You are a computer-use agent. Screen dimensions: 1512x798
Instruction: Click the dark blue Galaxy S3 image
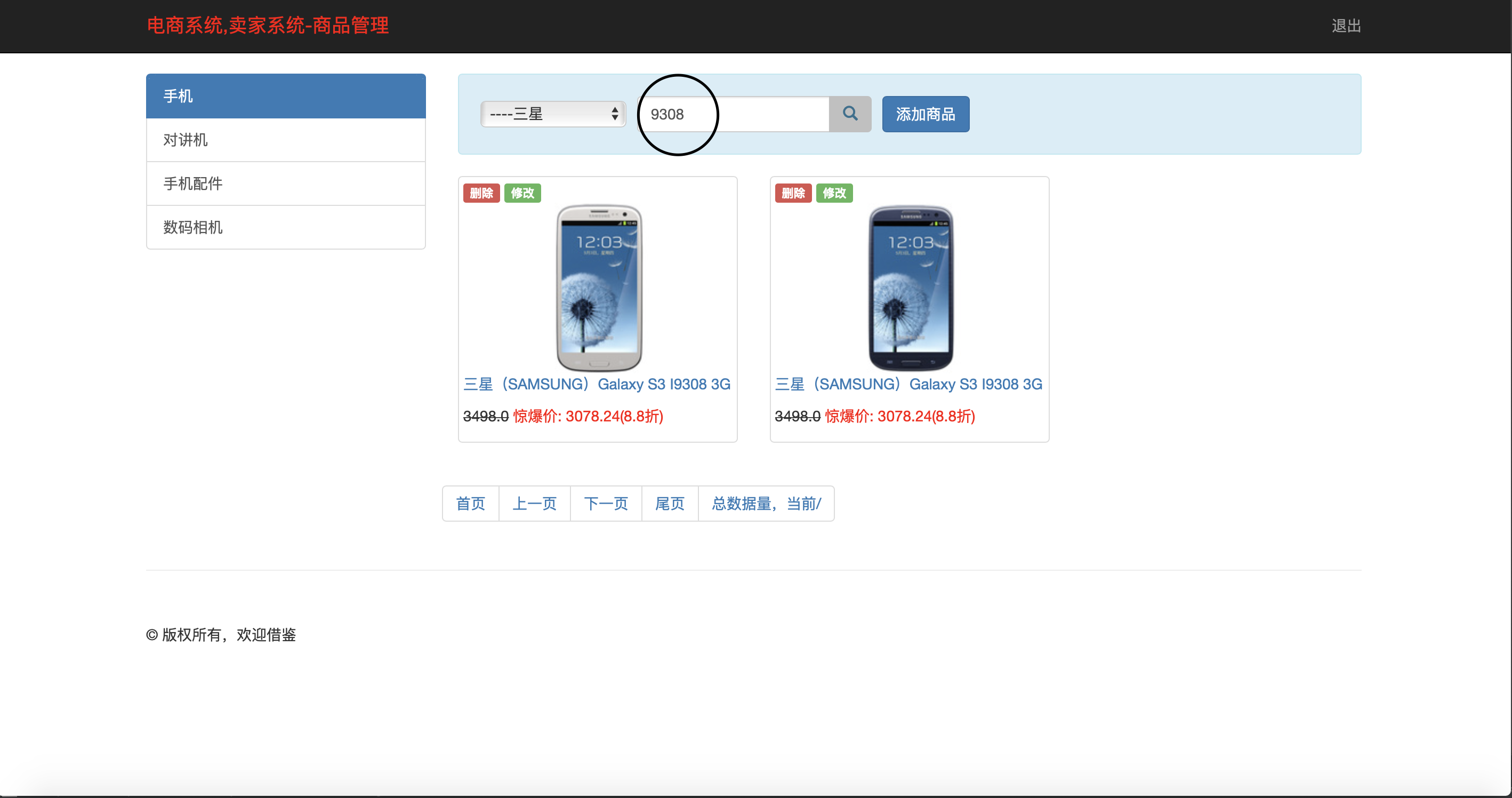(x=910, y=288)
